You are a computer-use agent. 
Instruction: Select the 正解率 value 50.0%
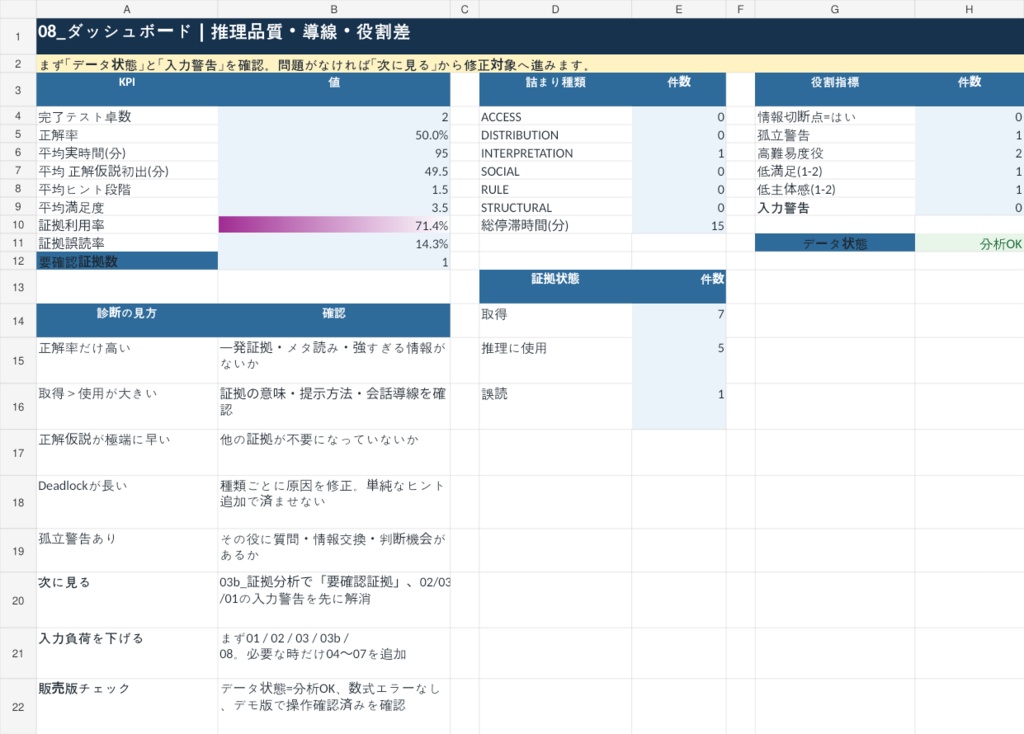point(334,135)
